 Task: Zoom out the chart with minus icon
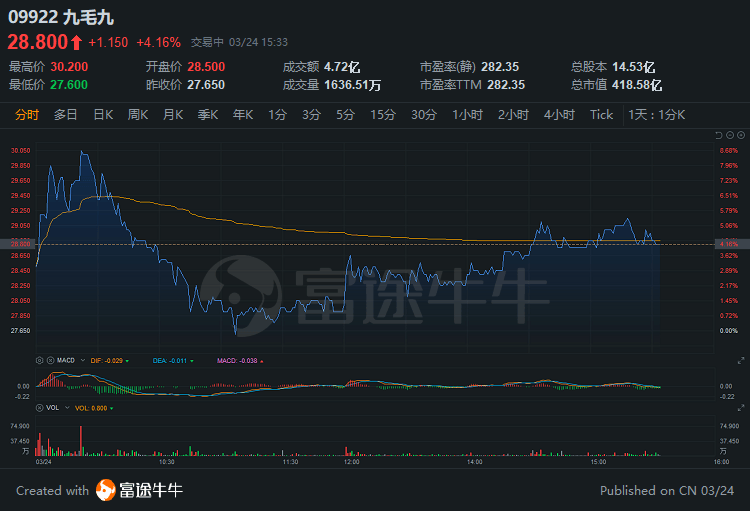coord(730,135)
